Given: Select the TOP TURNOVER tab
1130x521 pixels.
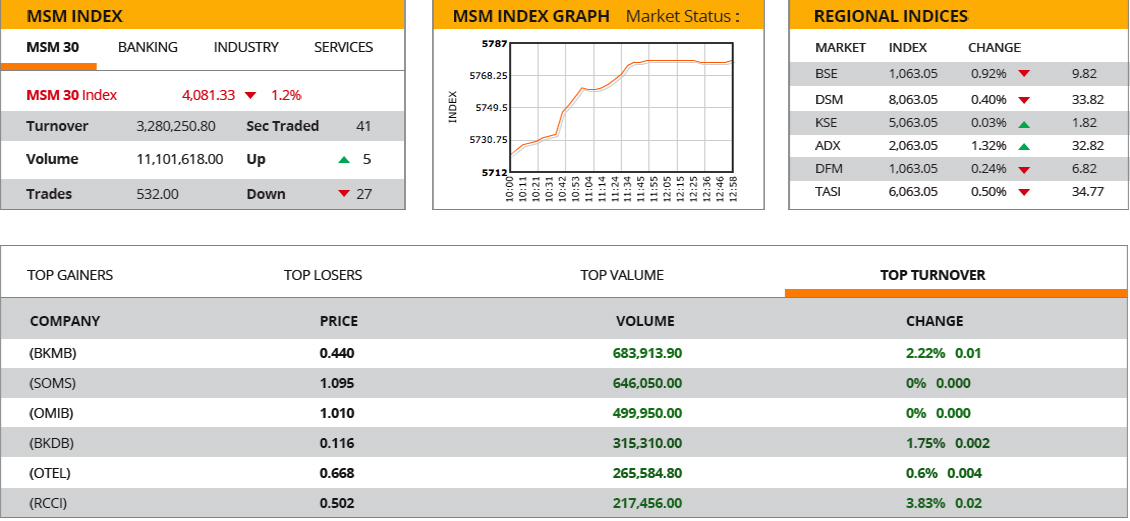Looking at the screenshot, I should (x=933, y=275).
